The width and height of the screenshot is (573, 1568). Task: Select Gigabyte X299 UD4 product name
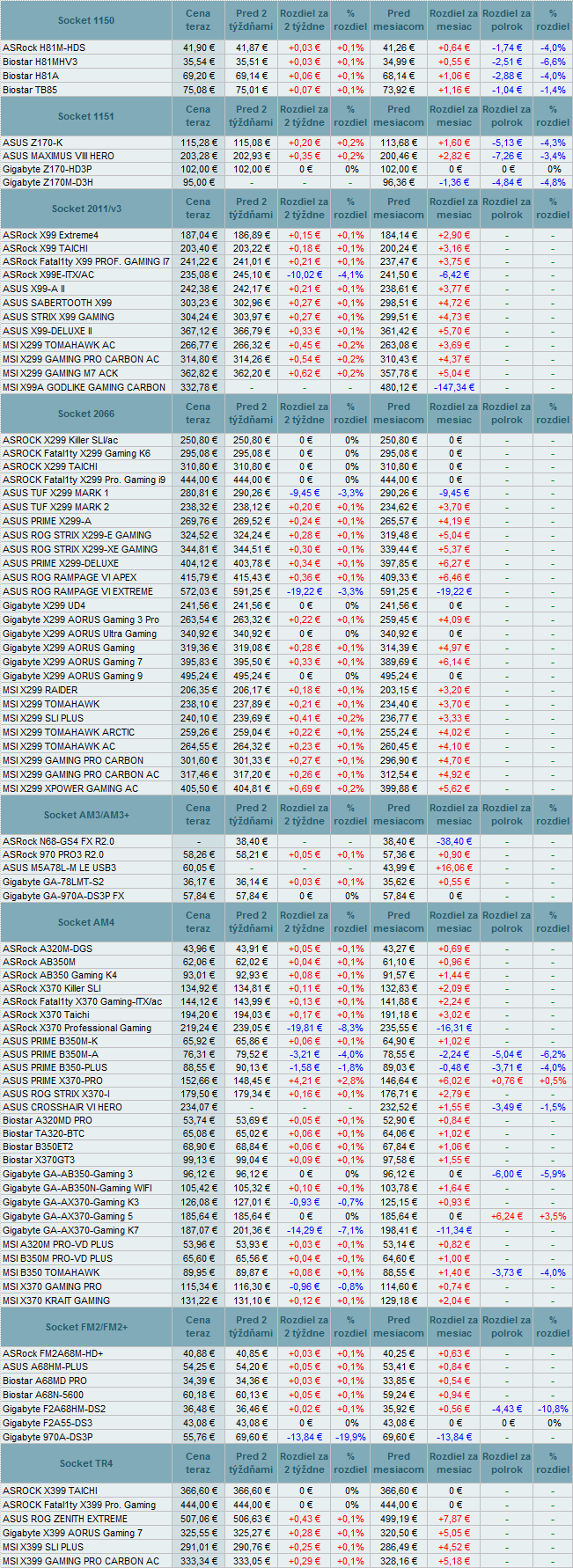[44, 605]
